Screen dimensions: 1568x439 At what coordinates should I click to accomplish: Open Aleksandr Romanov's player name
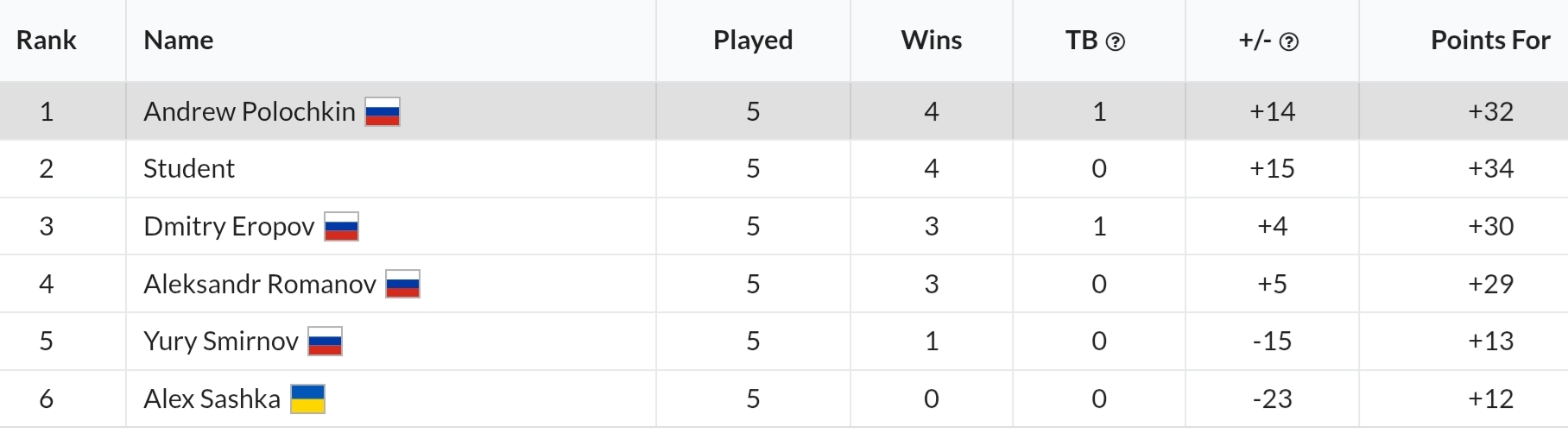(x=260, y=284)
